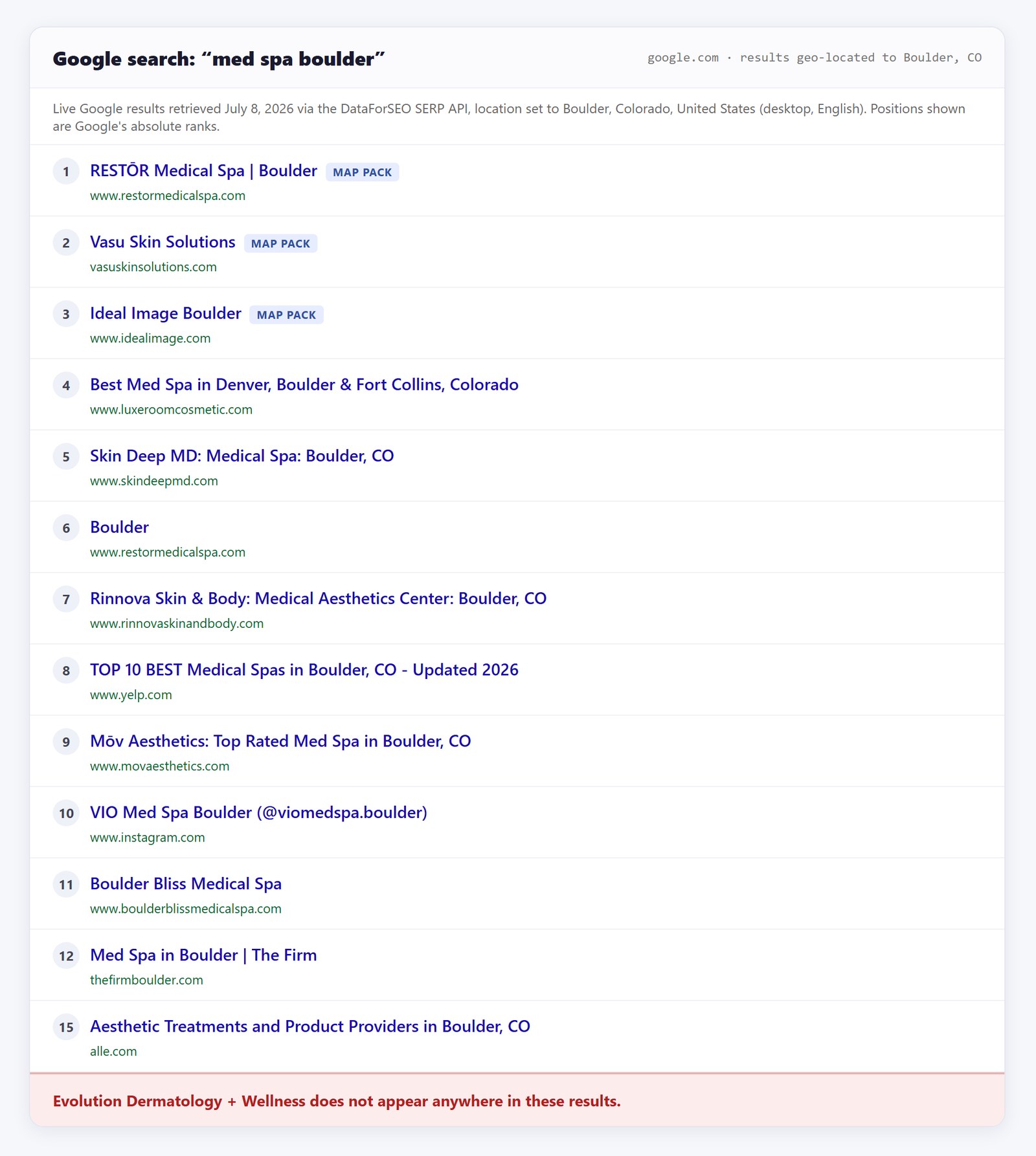Click the rank 2 position badge
Screen dimensions: 1036x1156
66,243
